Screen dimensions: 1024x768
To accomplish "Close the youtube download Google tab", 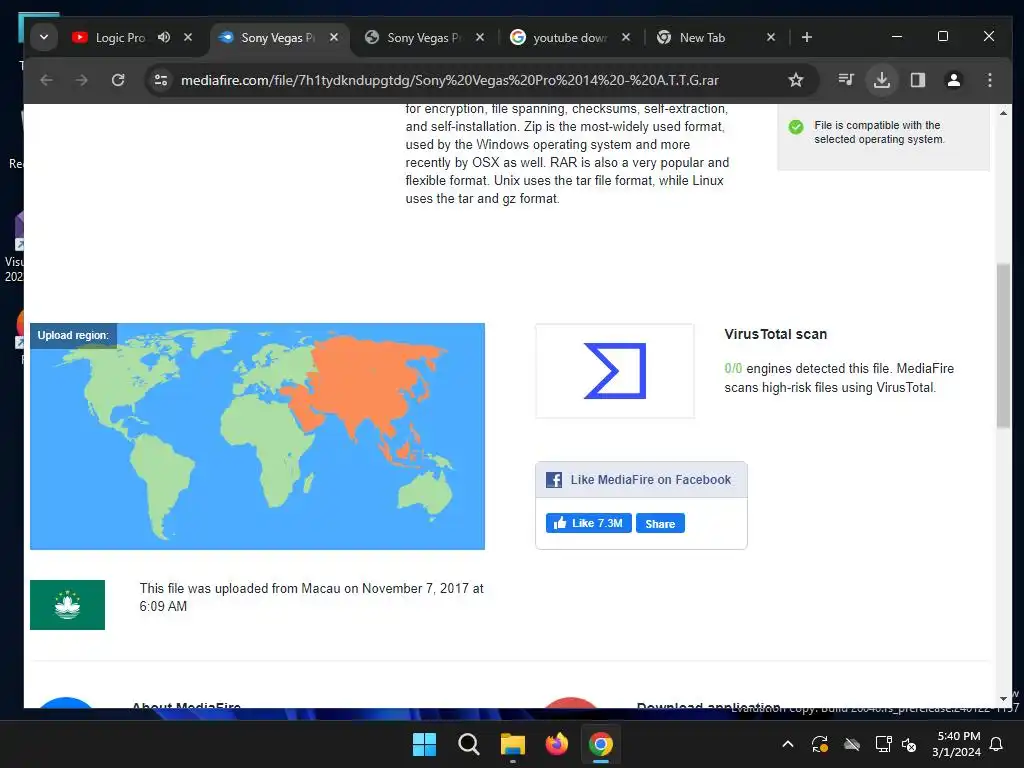I will [626, 37].
